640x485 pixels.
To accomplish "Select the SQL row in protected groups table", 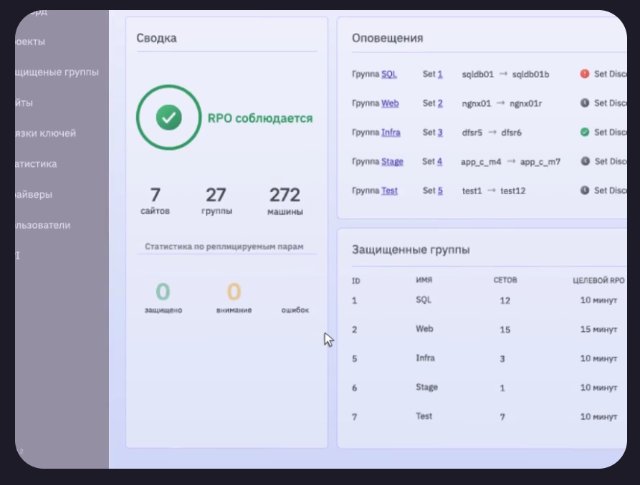I will (x=487, y=300).
